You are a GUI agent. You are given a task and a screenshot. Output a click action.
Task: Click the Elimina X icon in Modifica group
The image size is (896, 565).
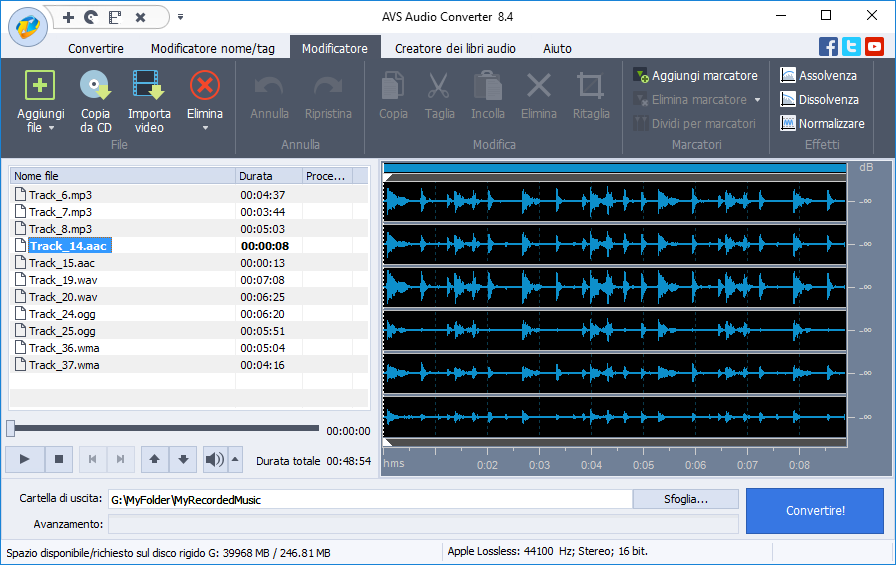click(x=538, y=86)
